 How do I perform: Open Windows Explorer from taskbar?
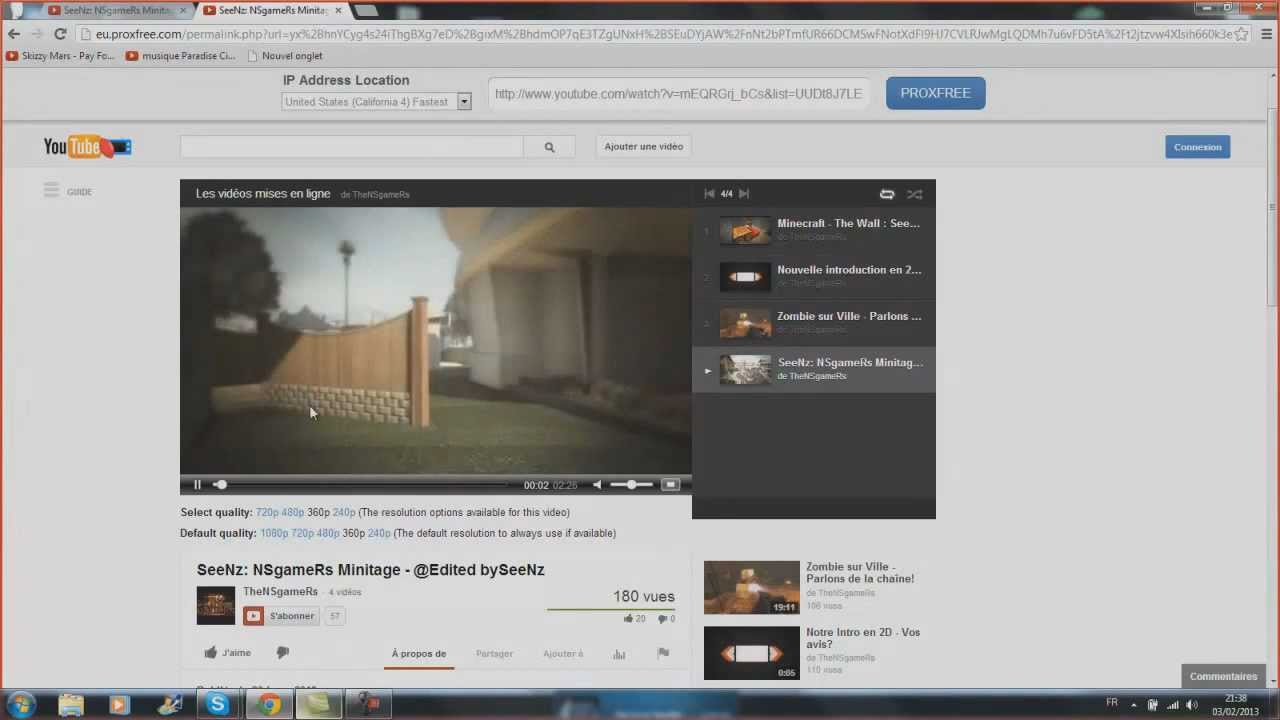71,704
